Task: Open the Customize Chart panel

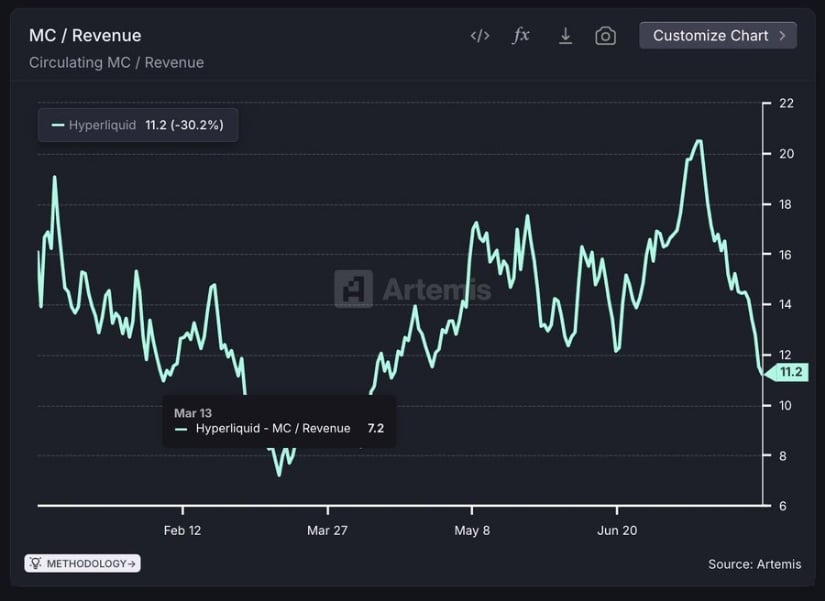Action: [710, 36]
